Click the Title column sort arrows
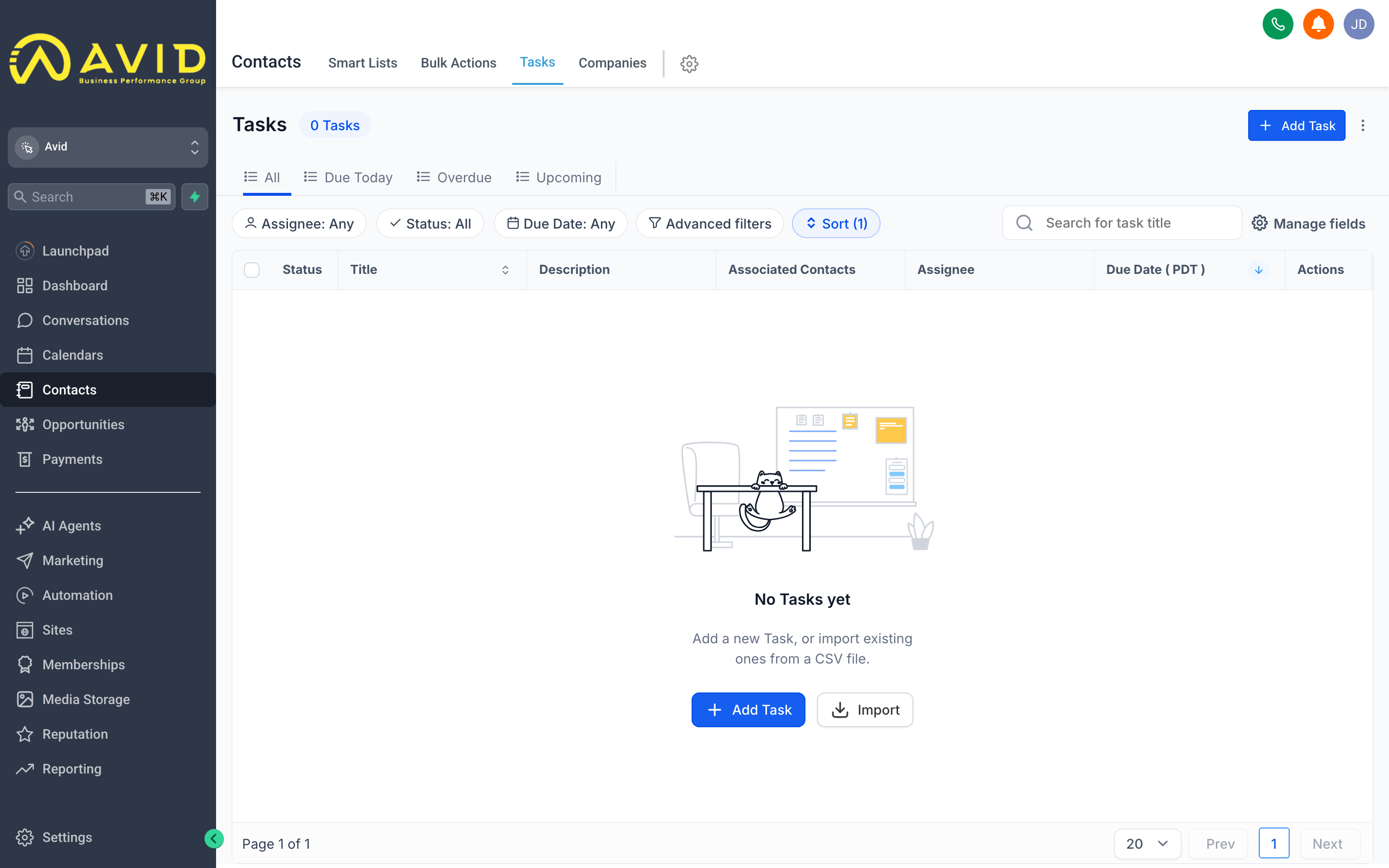Screen dimensions: 1389x868 coord(505,270)
